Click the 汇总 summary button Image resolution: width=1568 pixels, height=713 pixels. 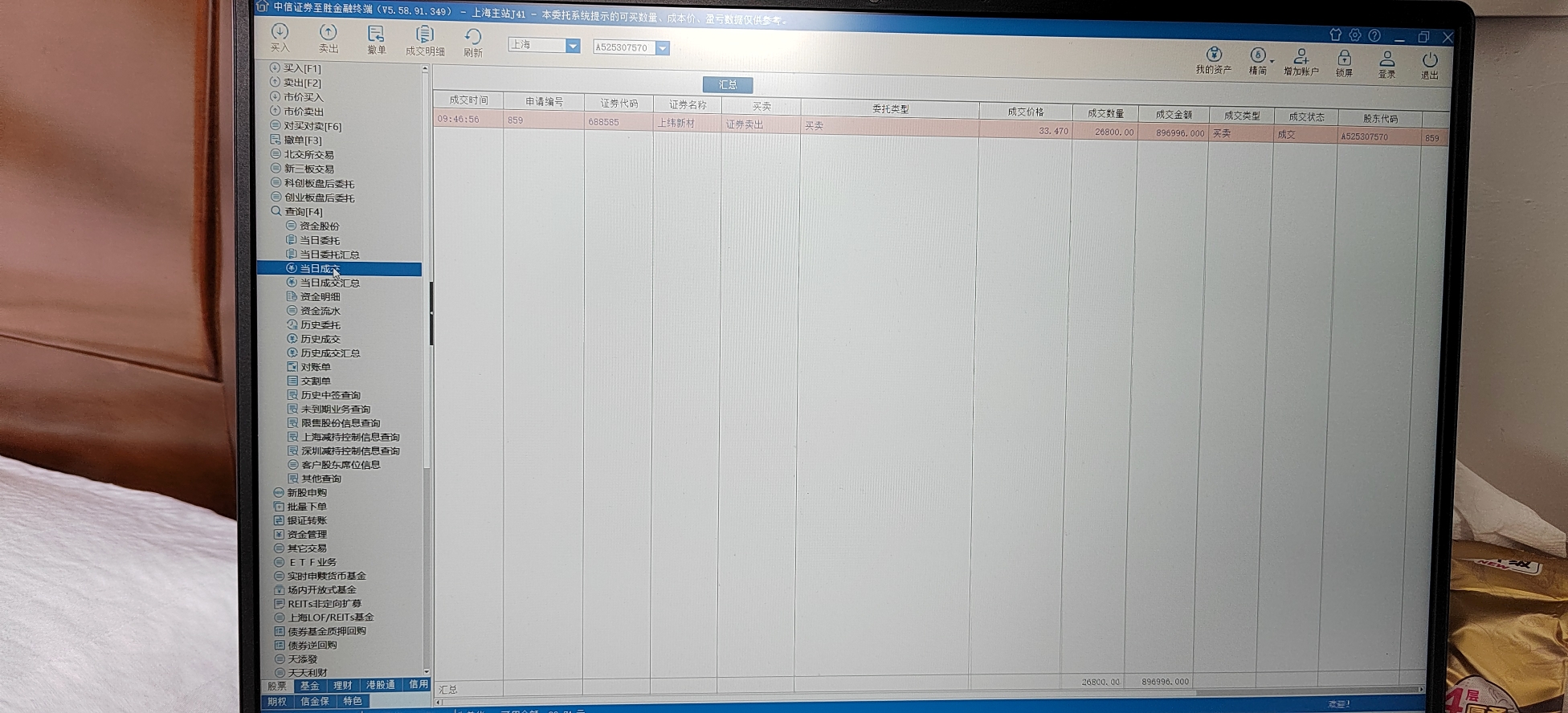(728, 84)
